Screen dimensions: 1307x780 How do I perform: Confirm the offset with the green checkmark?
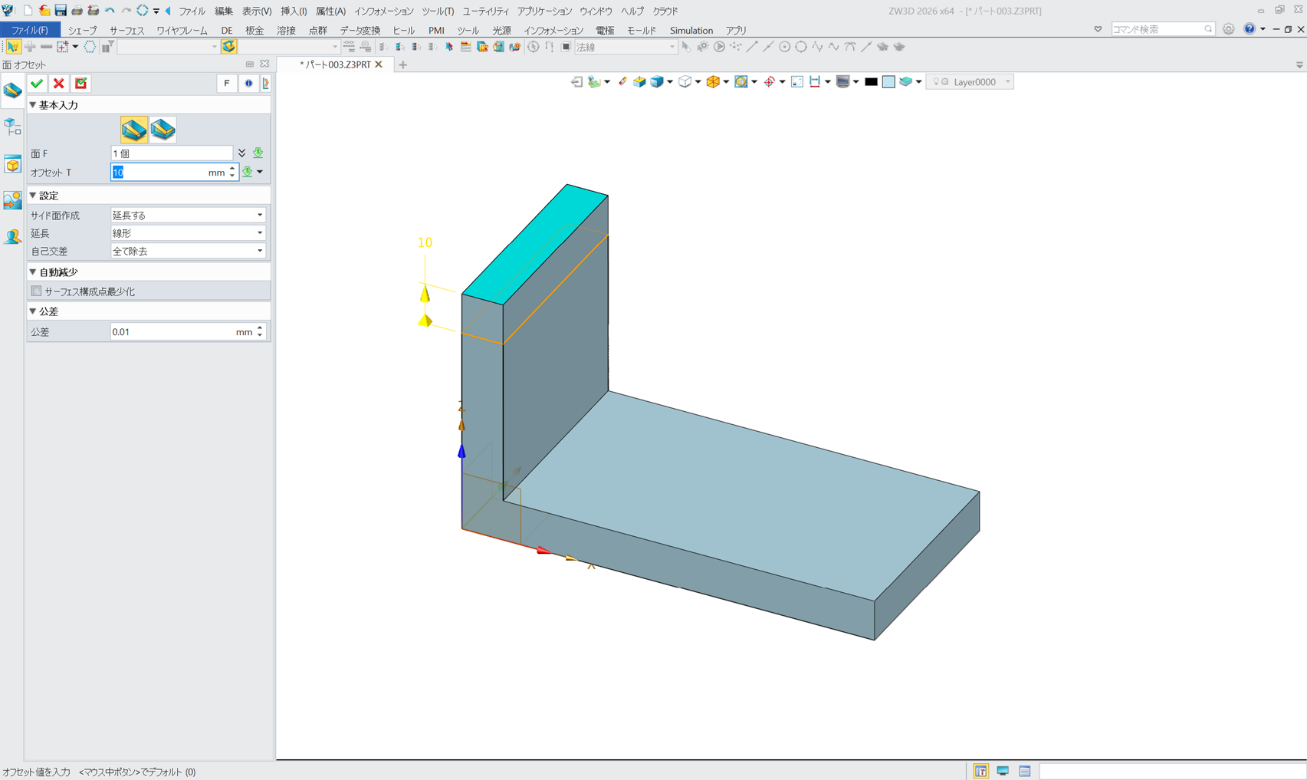click(x=37, y=84)
